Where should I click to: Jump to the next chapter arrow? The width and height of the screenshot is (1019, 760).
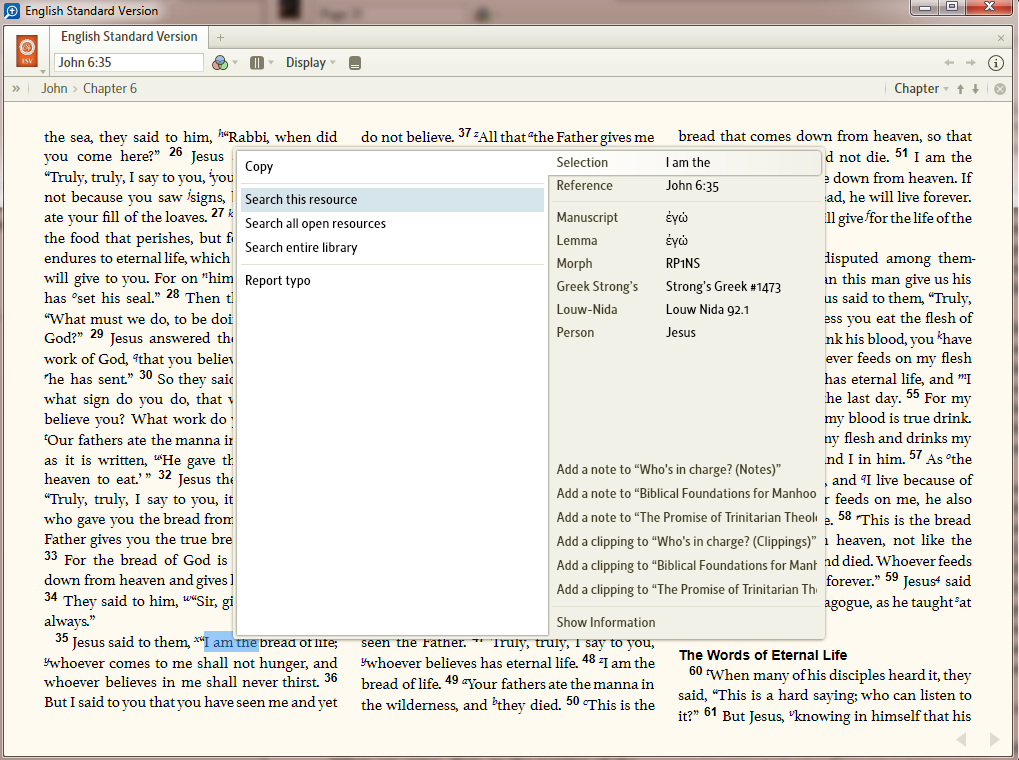975,89
